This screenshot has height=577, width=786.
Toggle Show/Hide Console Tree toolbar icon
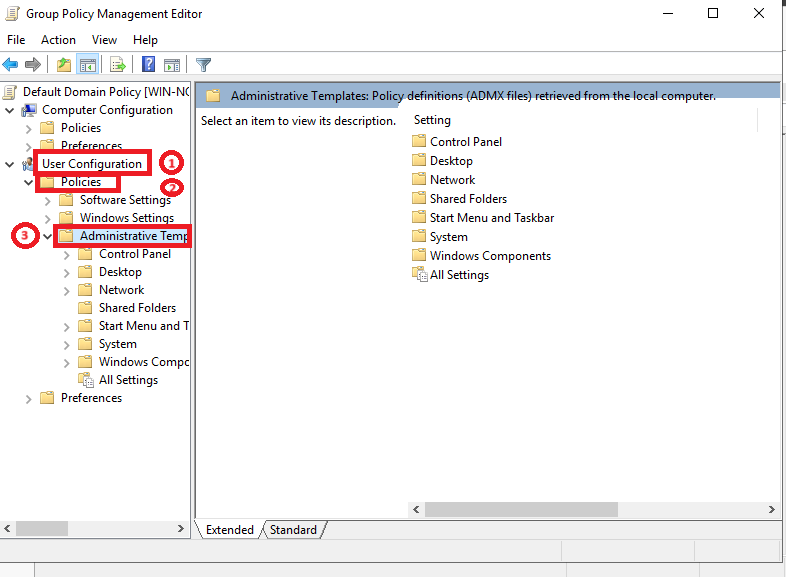pyautogui.click(x=88, y=65)
